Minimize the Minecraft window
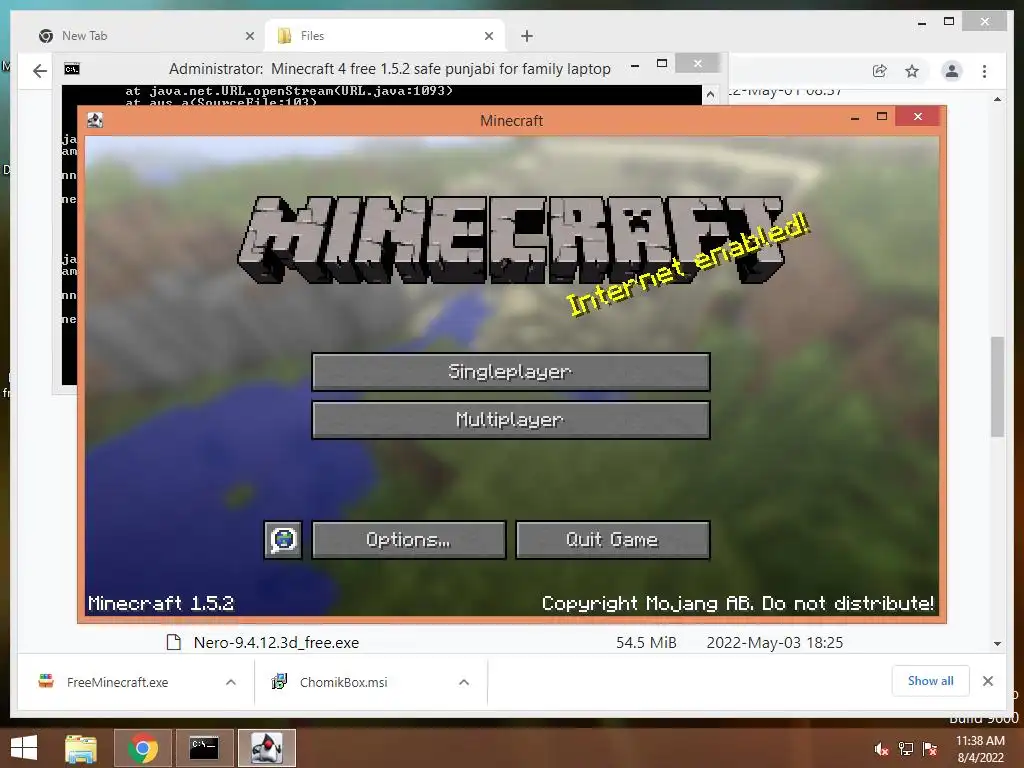The height and width of the screenshot is (768, 1024). pyautogui.click(x=855, y=118)
